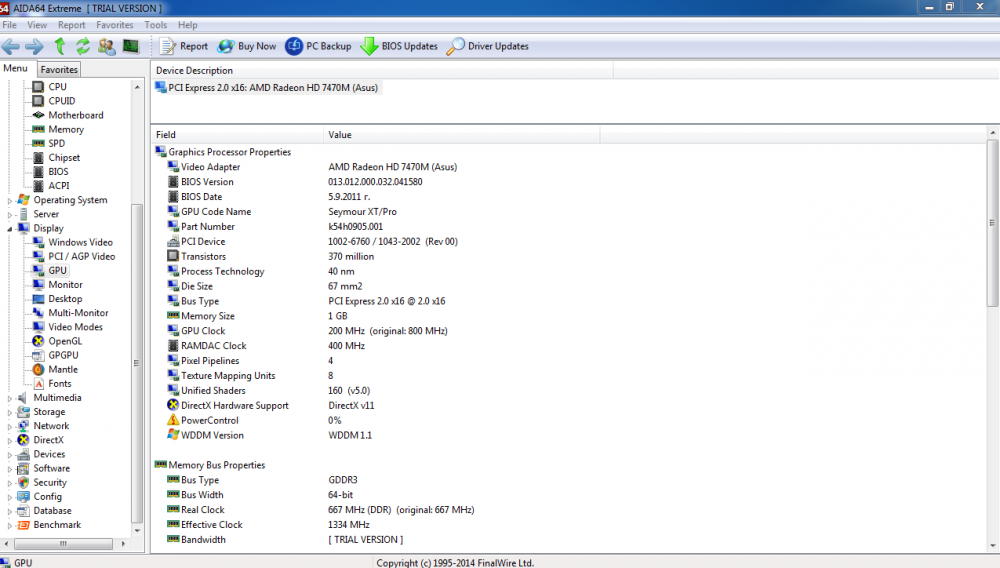Open the Favorites menu
The height and width of the screenshot is (568, 1000).
coord(115,25)
